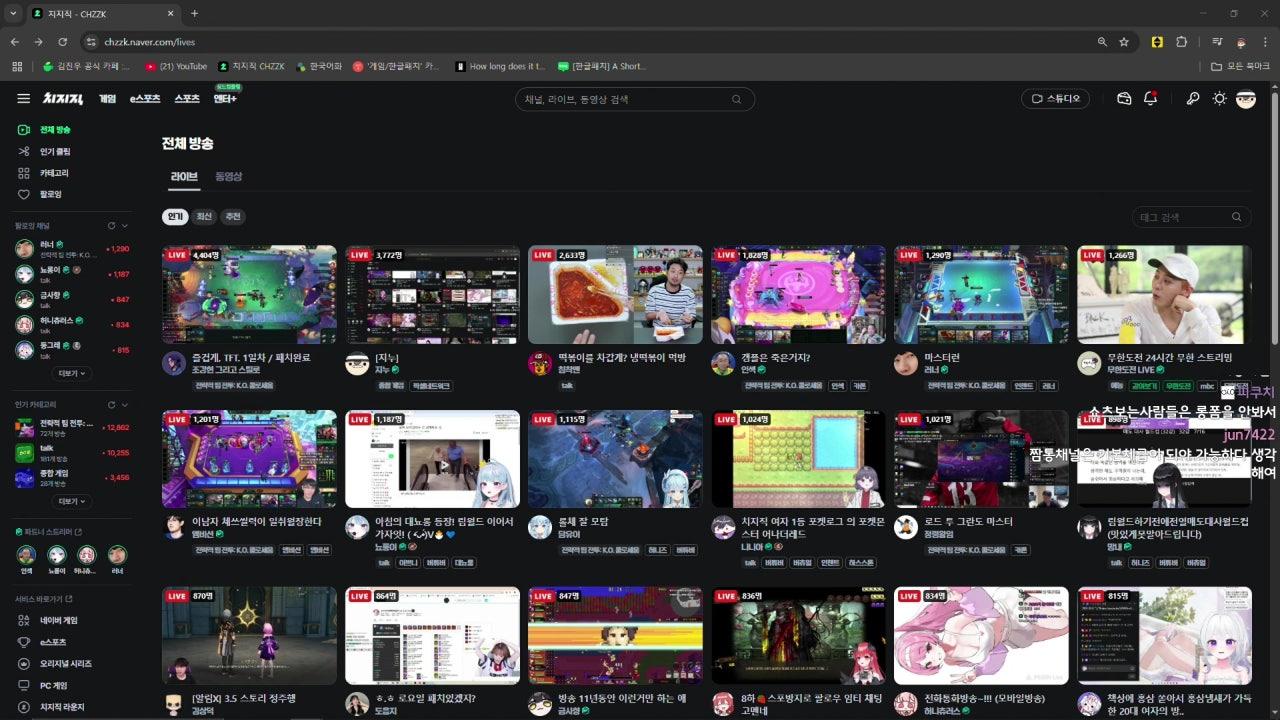Select the 추천 sort chip
Image resolution: width=1280 pixels, height=720 pixels.
click(233, 217)
